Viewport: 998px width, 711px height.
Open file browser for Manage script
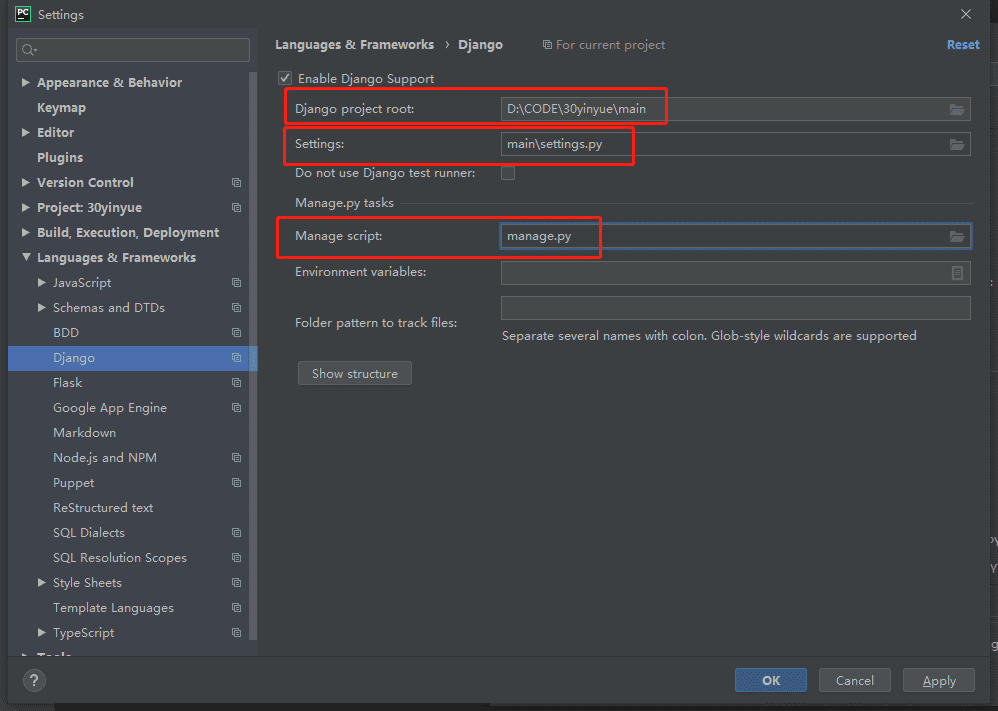coord(957,236)
